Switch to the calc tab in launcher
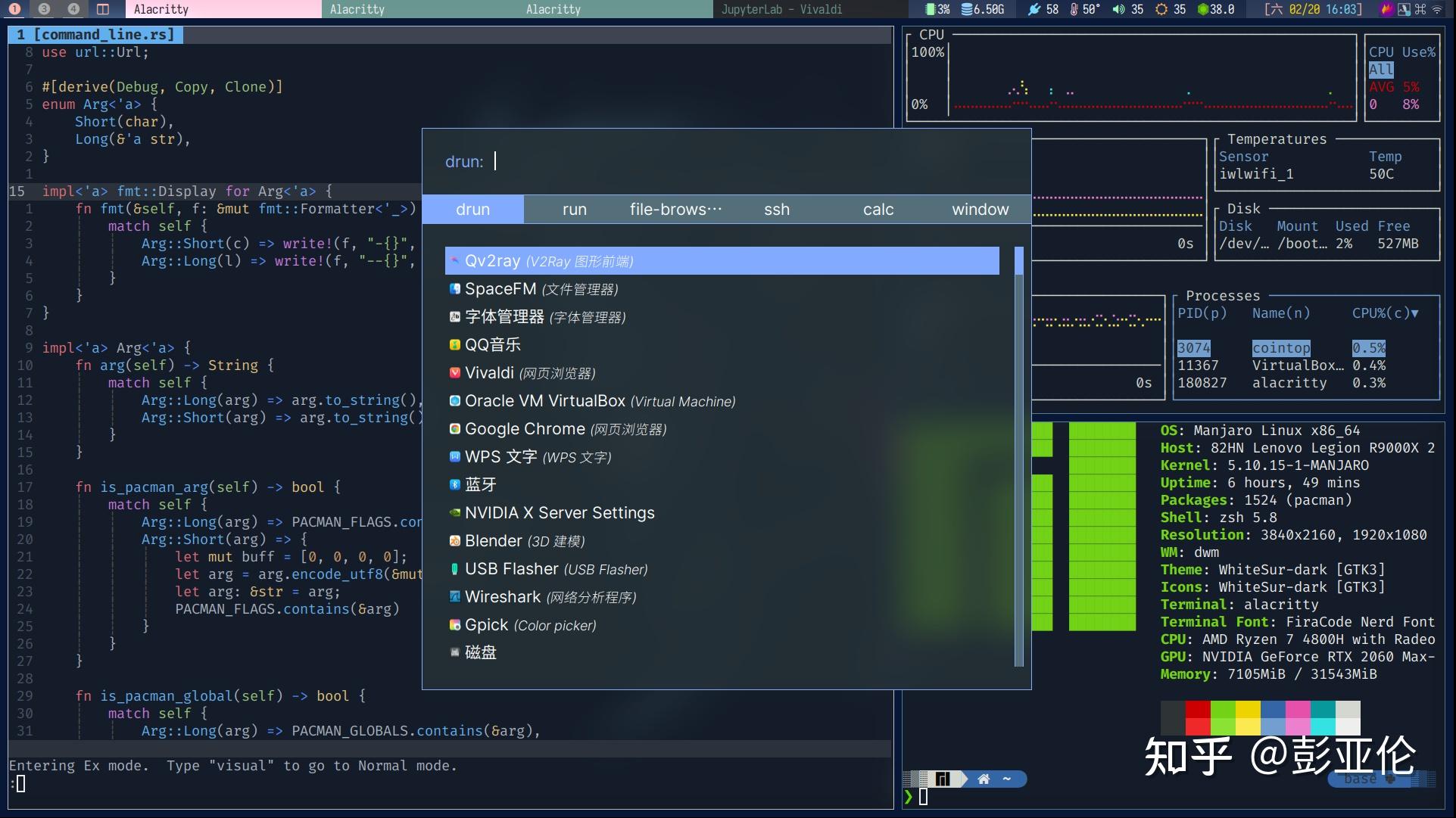 pyautogui.click(x=877, y=209)
